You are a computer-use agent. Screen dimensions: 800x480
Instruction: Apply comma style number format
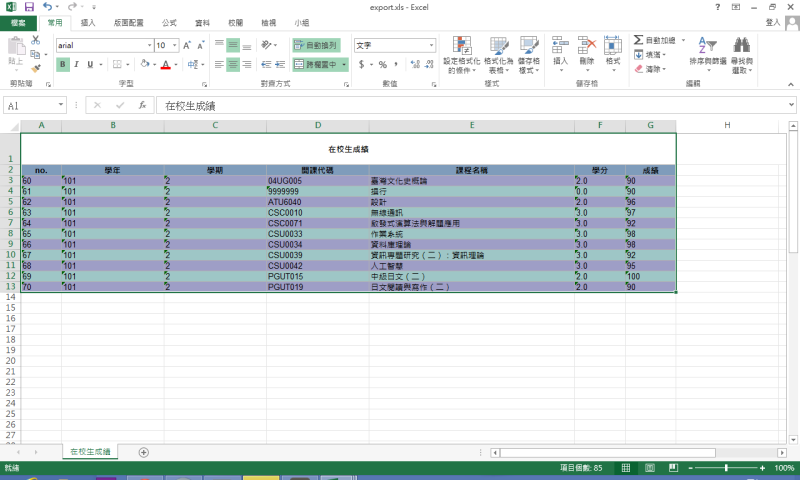point(396,64)
